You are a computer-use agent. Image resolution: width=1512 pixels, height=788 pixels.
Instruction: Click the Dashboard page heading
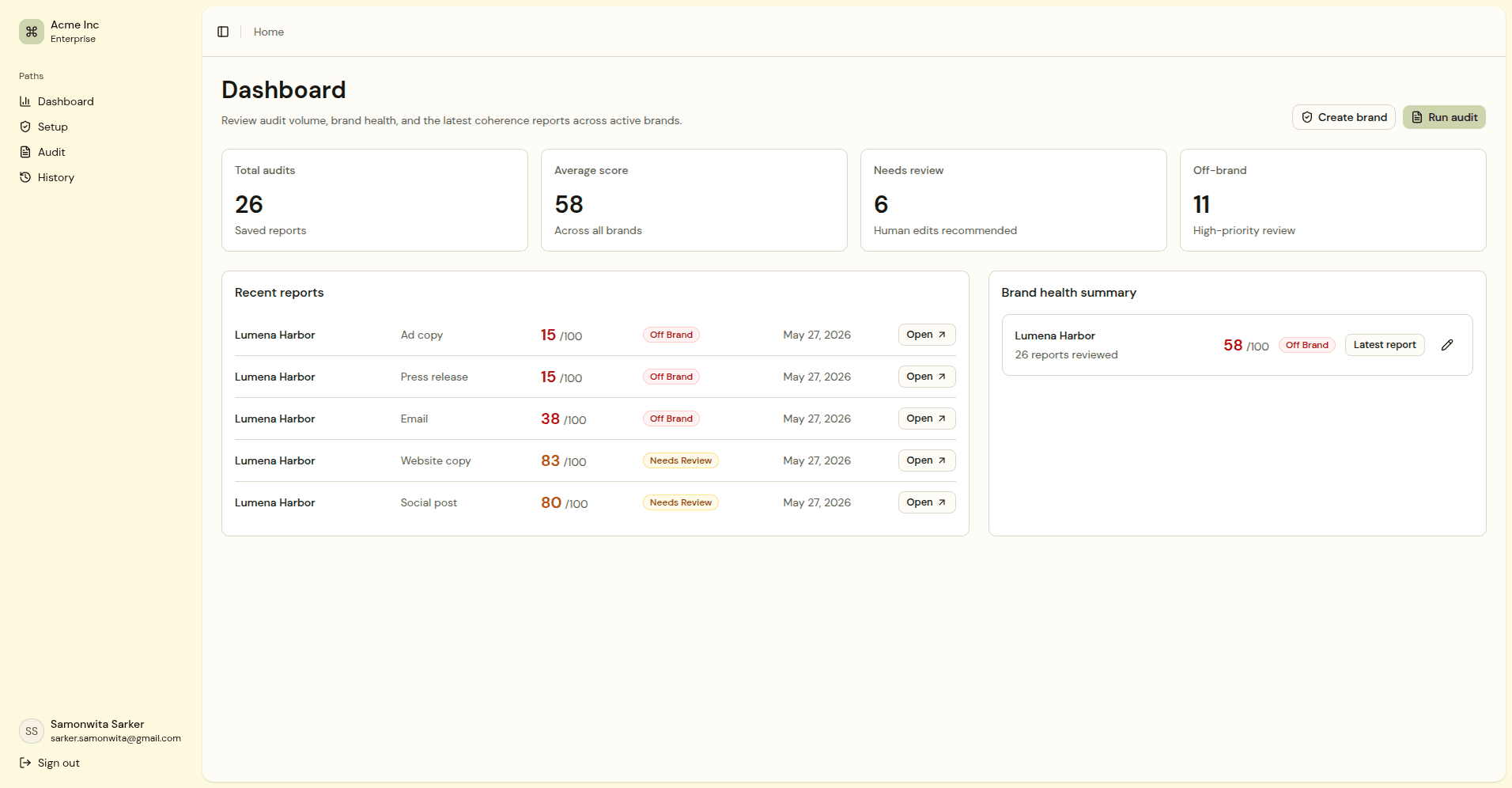click(284, 89)
